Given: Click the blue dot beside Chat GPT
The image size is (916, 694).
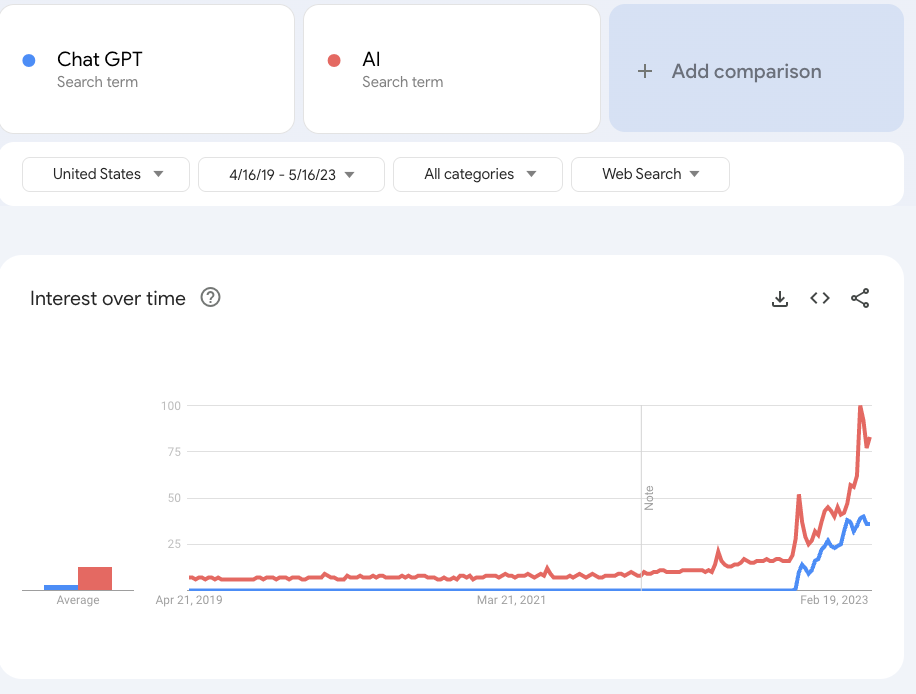Looking at the screenshot, I should click(x=29, y=60).
